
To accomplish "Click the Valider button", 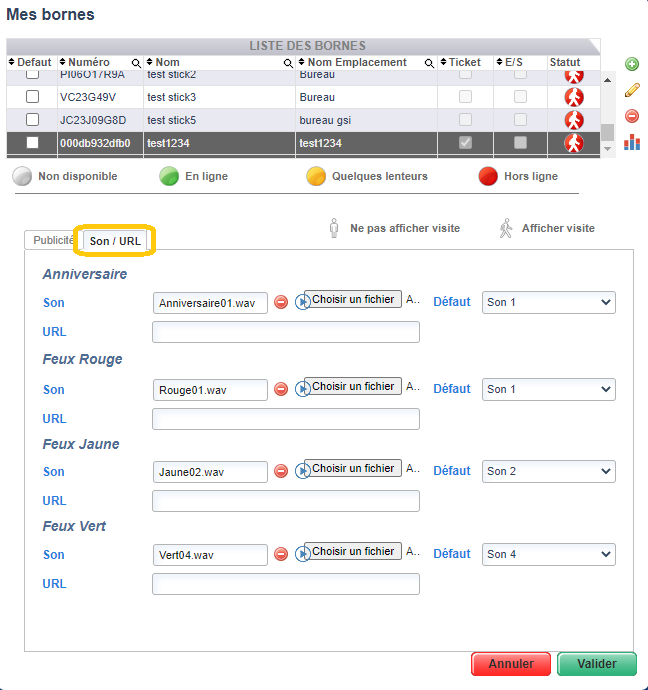I will pyautogui.click(x=597, y=664).
